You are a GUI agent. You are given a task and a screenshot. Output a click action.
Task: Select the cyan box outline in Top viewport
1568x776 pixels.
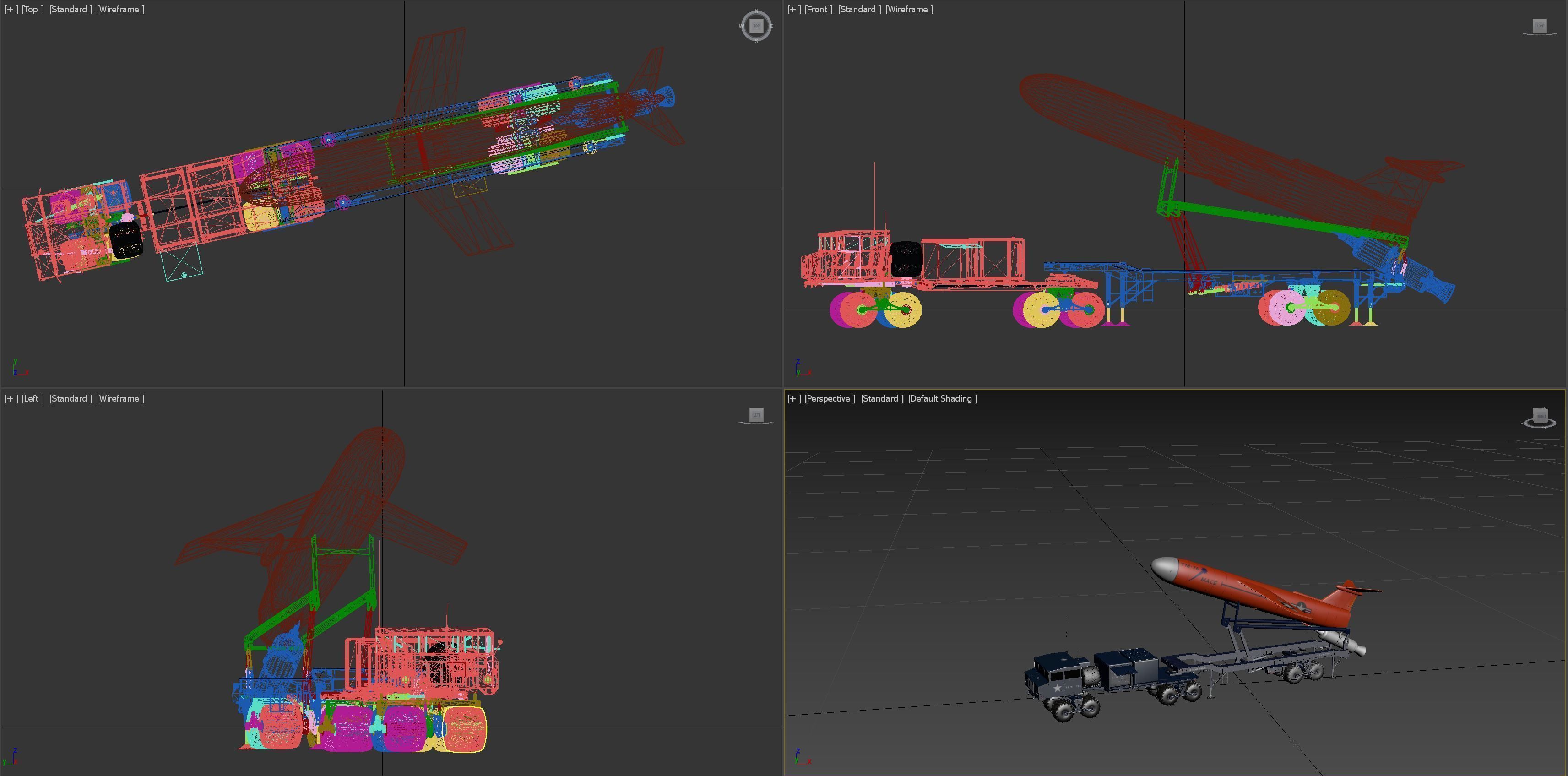point(181,263)
